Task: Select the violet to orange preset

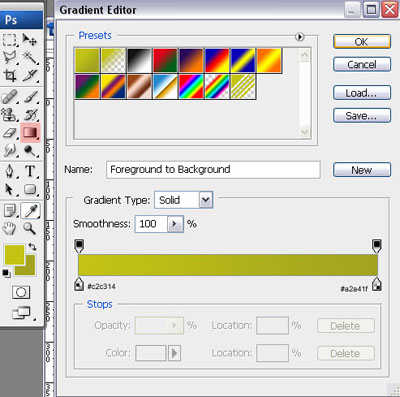Action: point(191,60)
